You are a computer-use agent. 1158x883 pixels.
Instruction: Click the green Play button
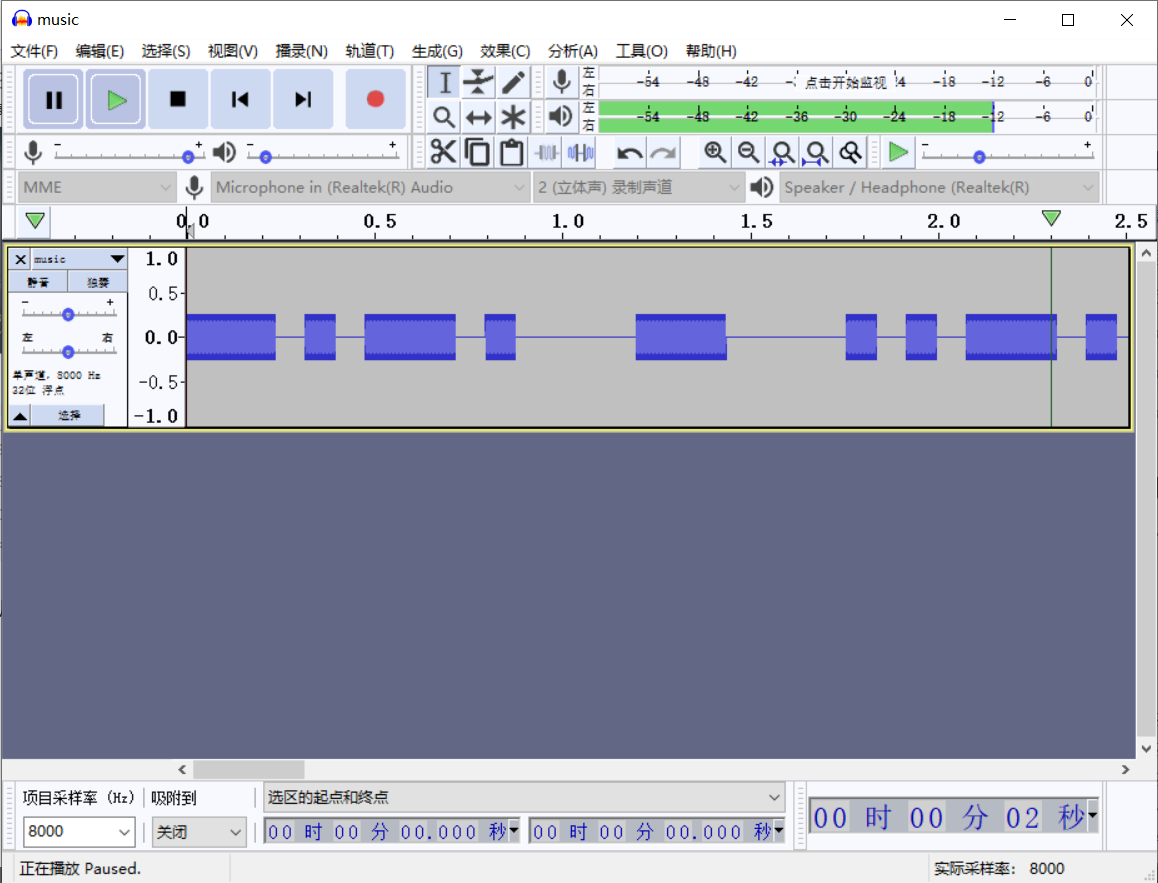tap(116, 99)
